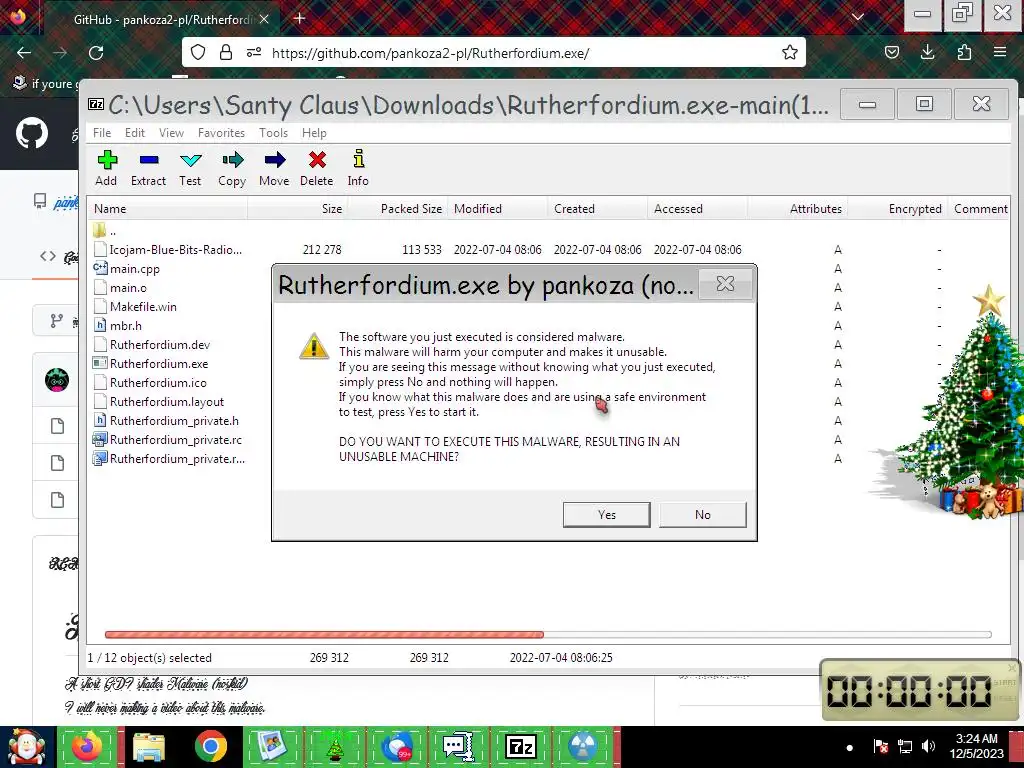Click Yes in the malware warning dialog
1024x768 pixels.
click(x=607, y=515)
